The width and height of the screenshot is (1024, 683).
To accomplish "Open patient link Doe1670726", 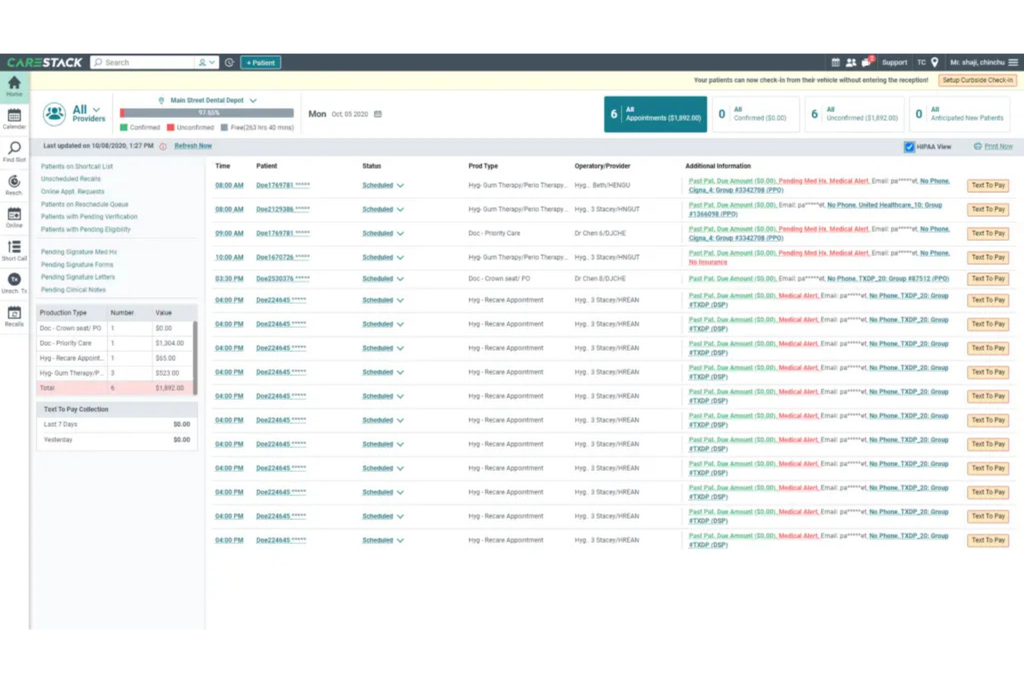I will coord(283,257).
